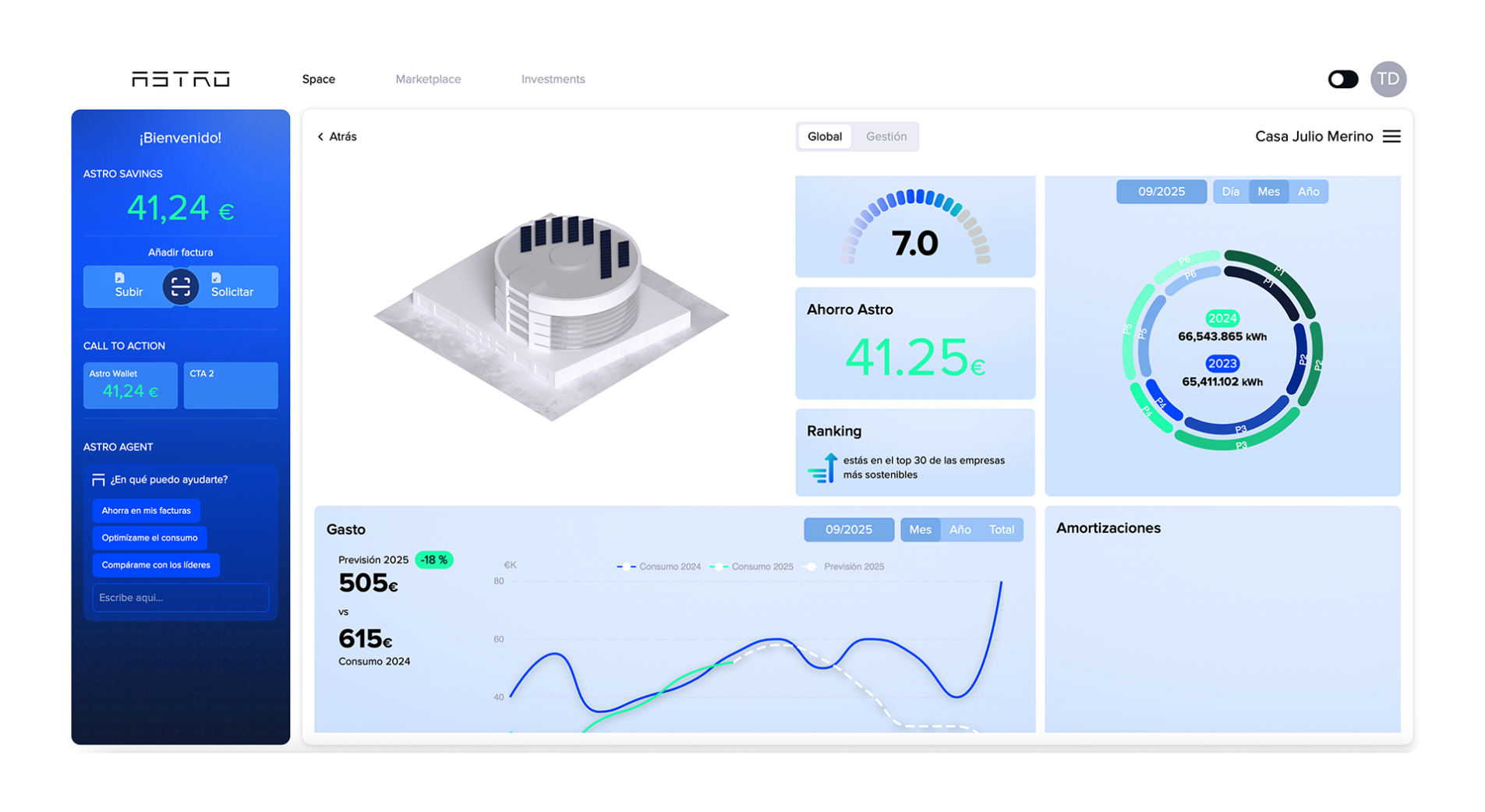Click the Compárame con los líderes suggestion
This screenshot has width=1485, height=812.
click(156, 565)
